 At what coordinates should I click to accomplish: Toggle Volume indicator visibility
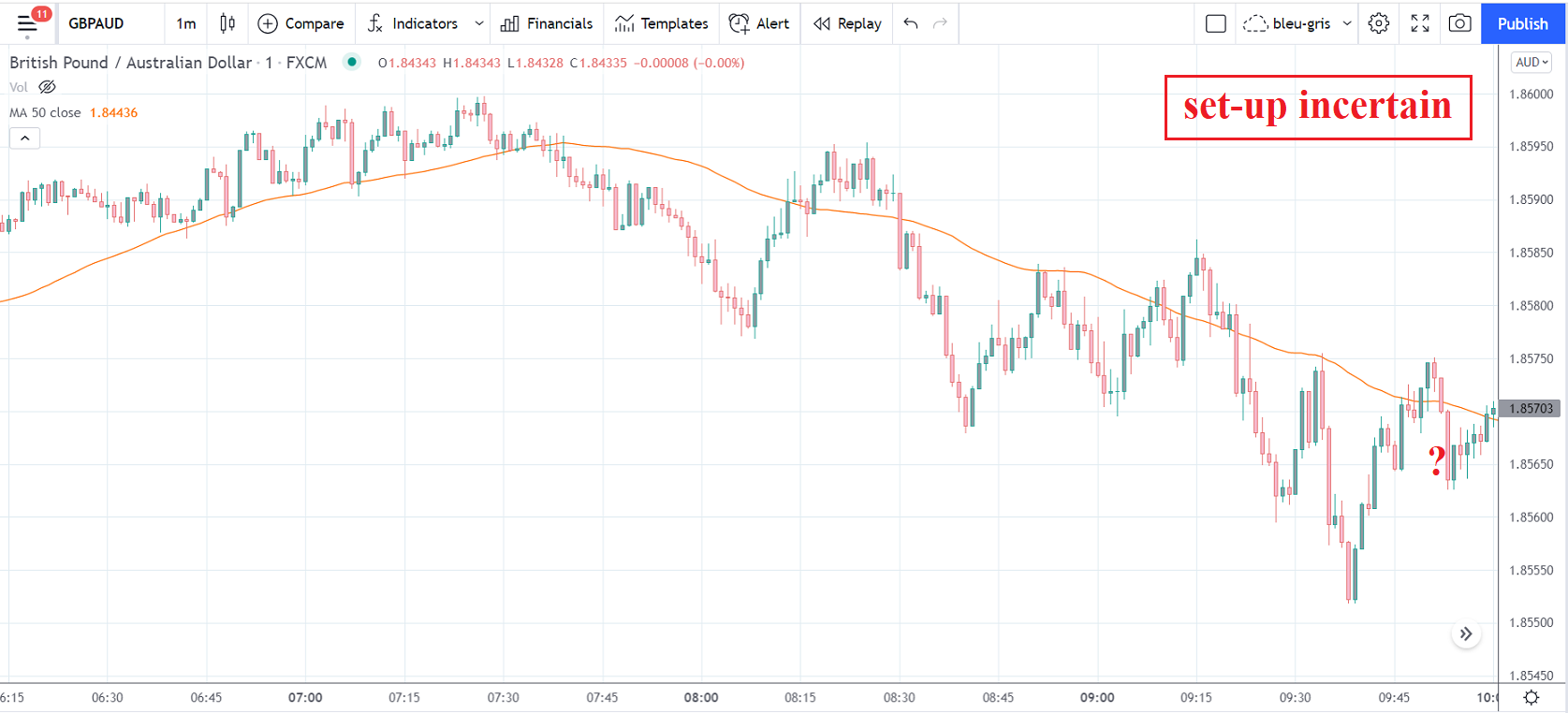(x=47, y=87)
